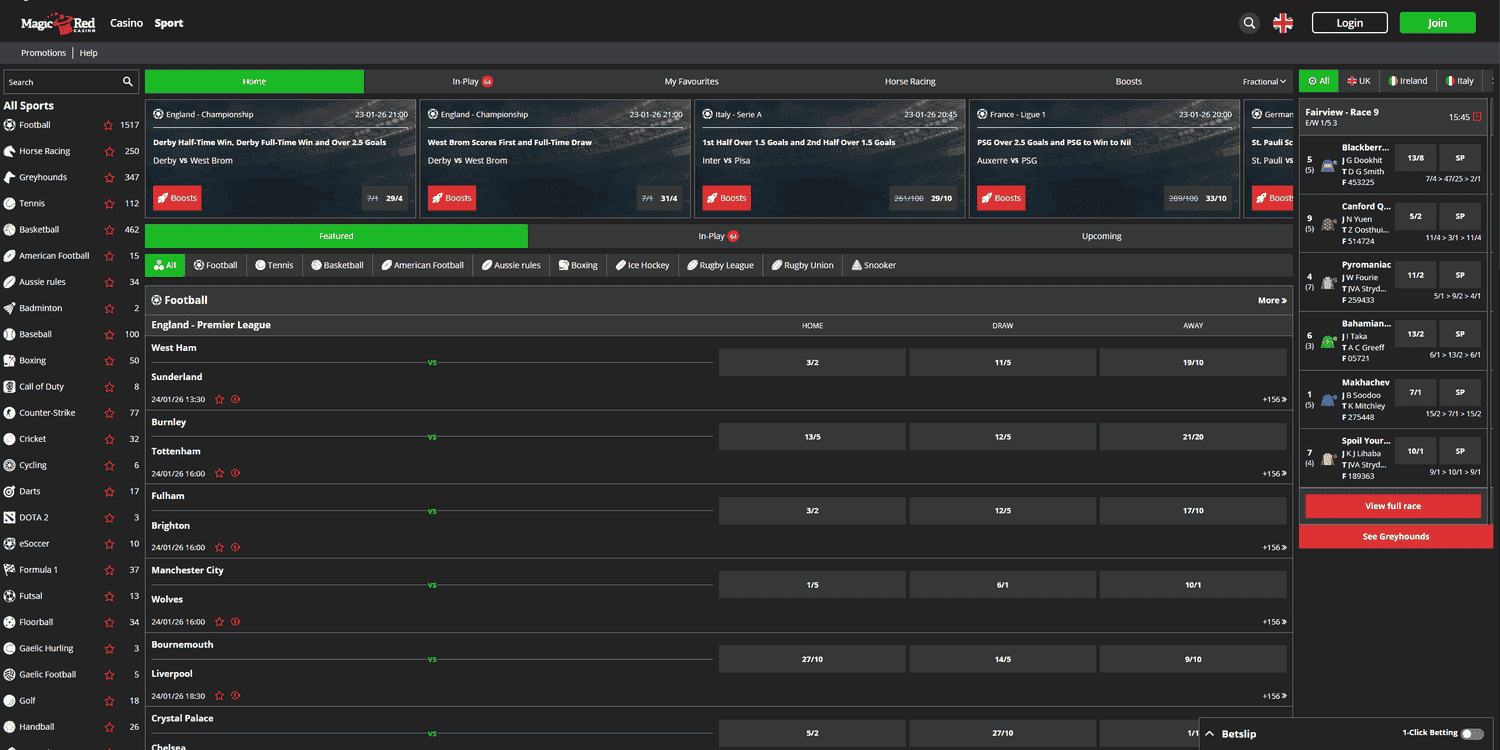Select the Football icon in the sports sidebar
1500x750 pixels.
pyautogui.click(x=11, y=125)
